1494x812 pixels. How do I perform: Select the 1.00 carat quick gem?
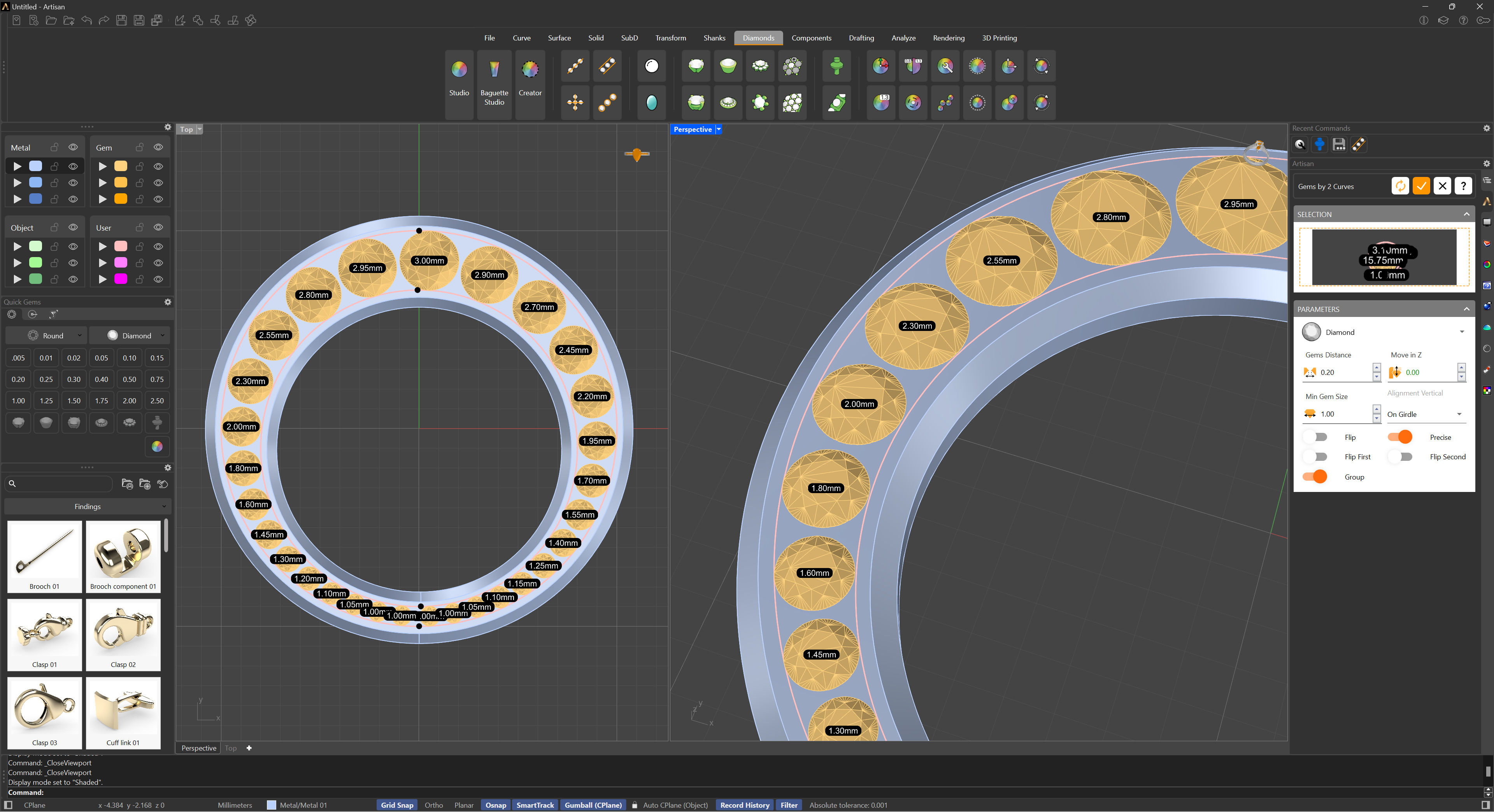(19, 401)
